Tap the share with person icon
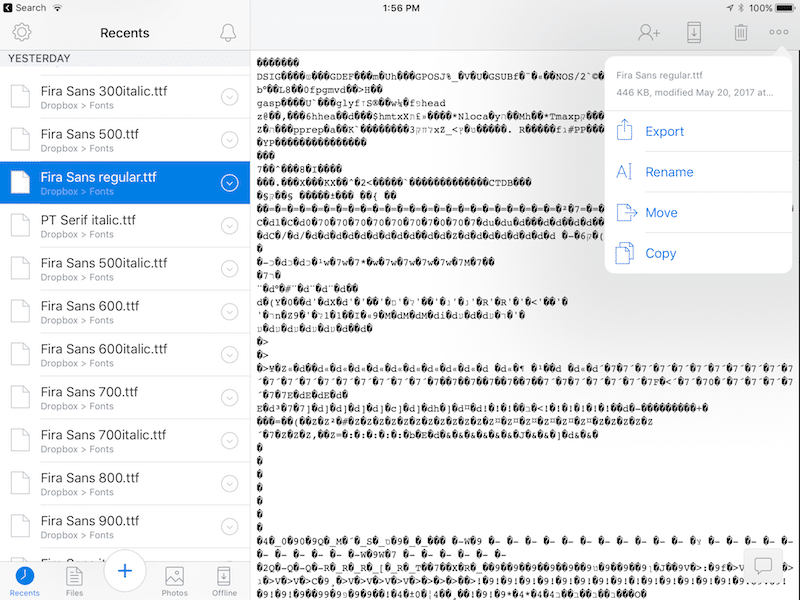800x600 pixels. (649, 33)
